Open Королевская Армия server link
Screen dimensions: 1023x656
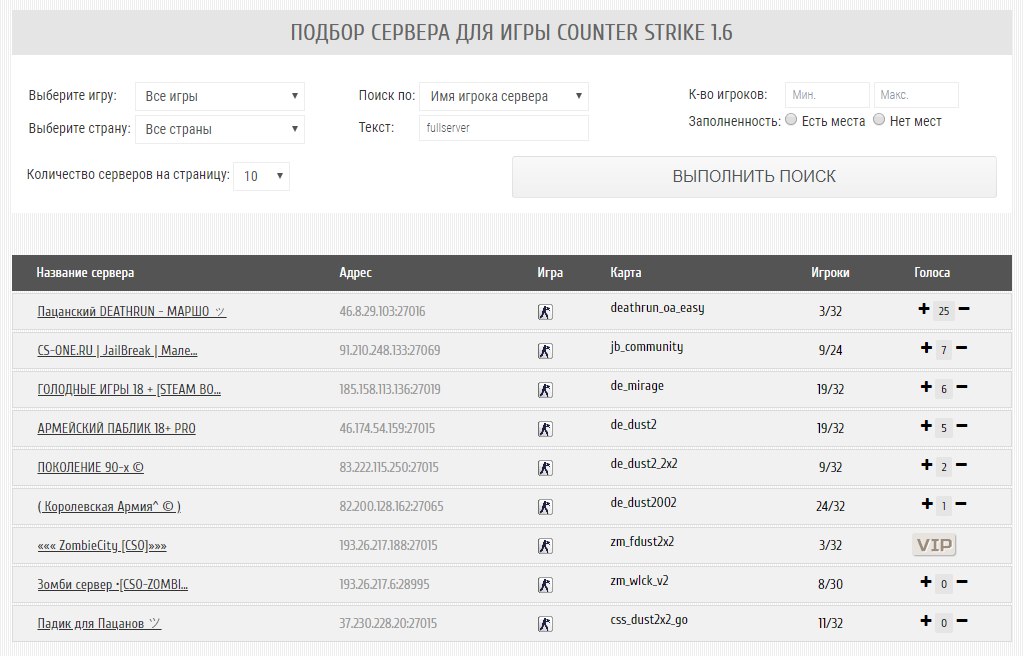[109, 507]
